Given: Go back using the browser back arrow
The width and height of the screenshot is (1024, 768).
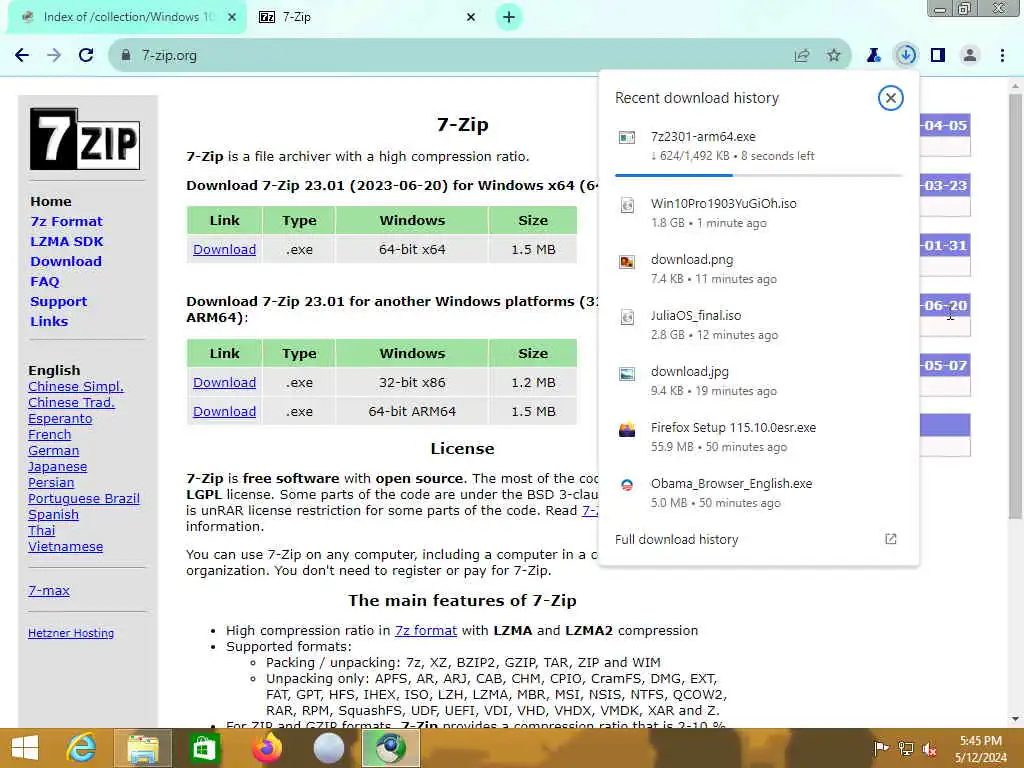Looking at the screenshot, I should [x=22, y=56].
